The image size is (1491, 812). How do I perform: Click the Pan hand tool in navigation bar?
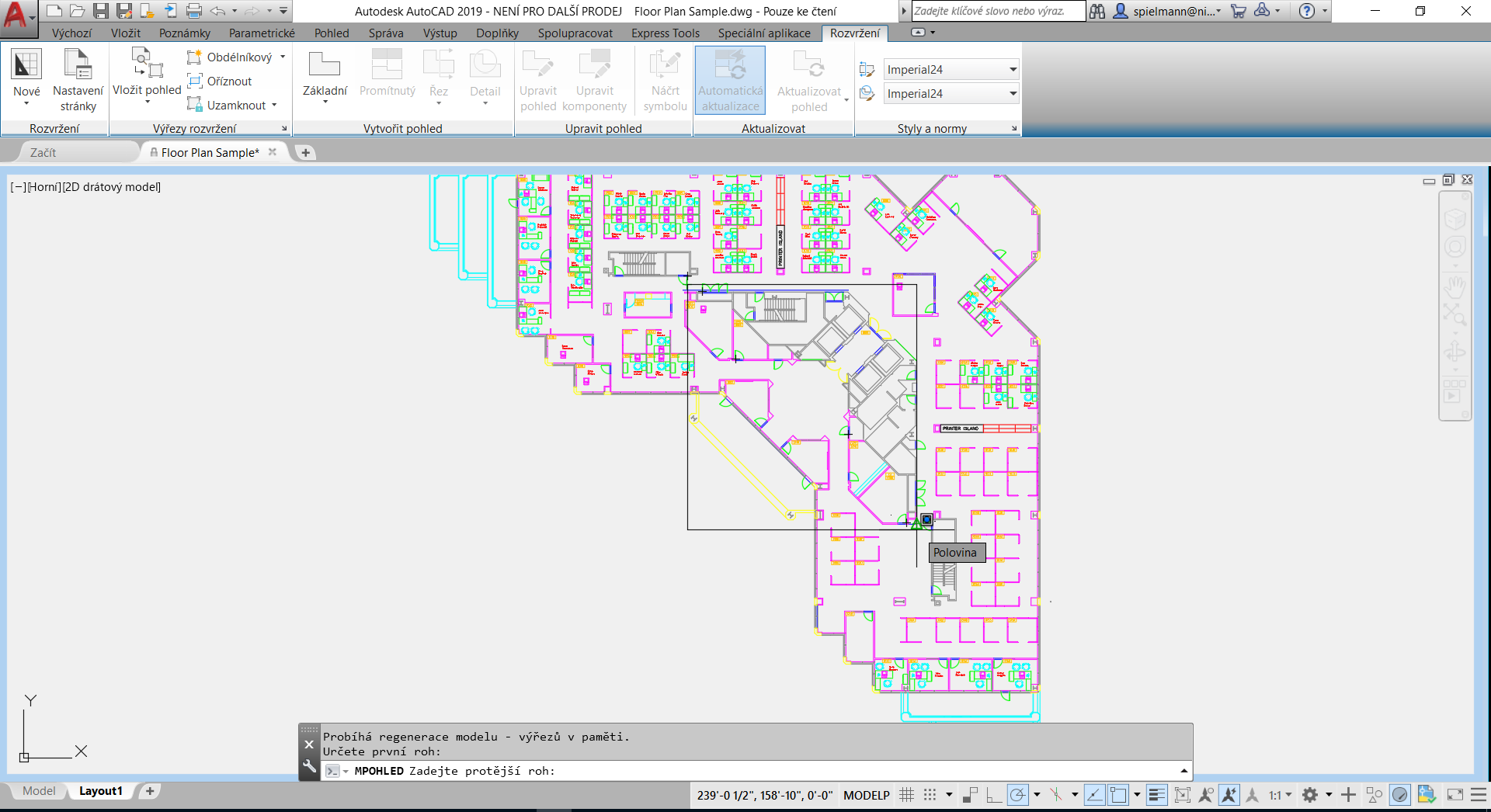click(1455, 287)
